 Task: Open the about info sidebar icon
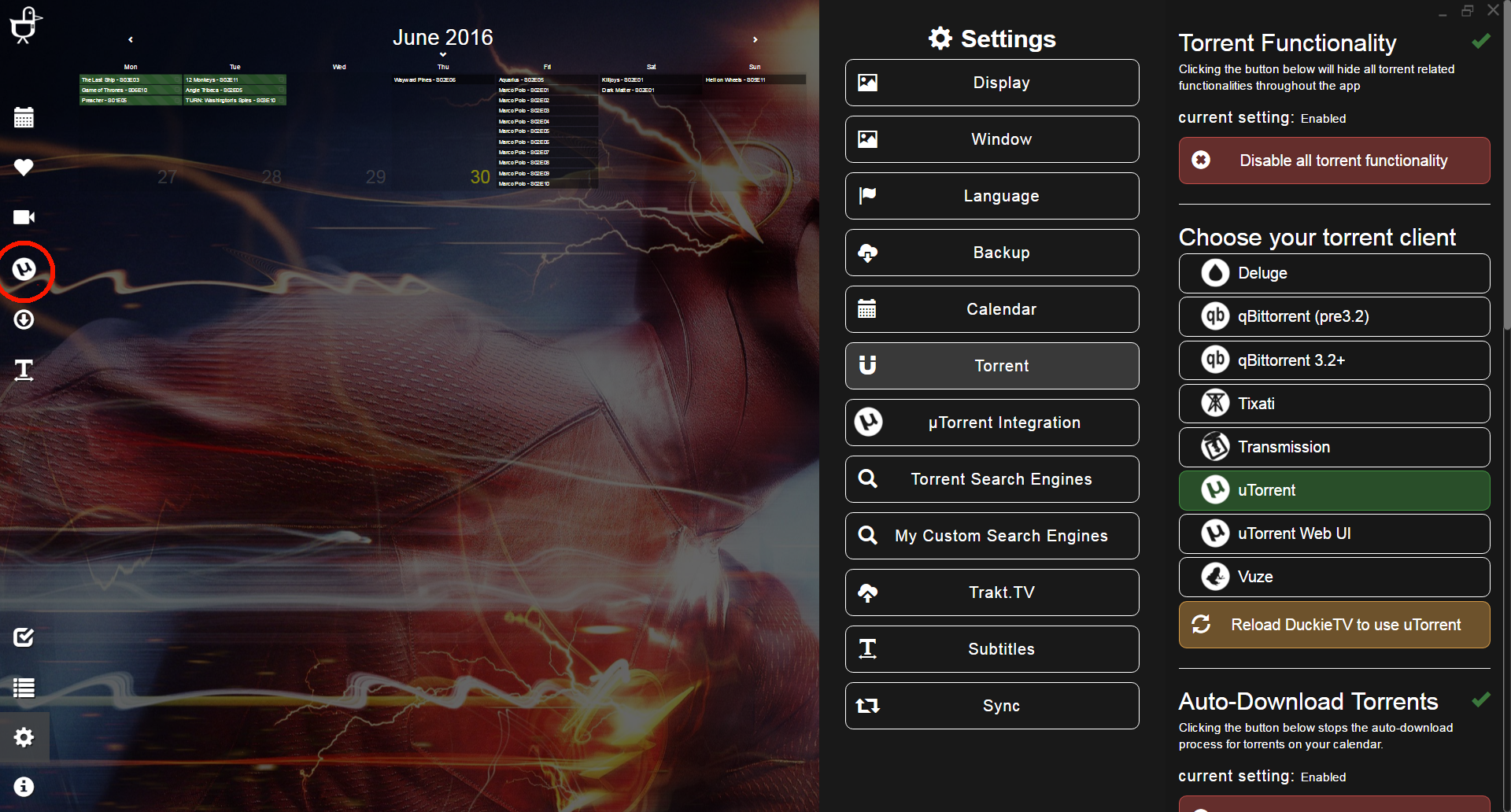(x=24, y=787)
